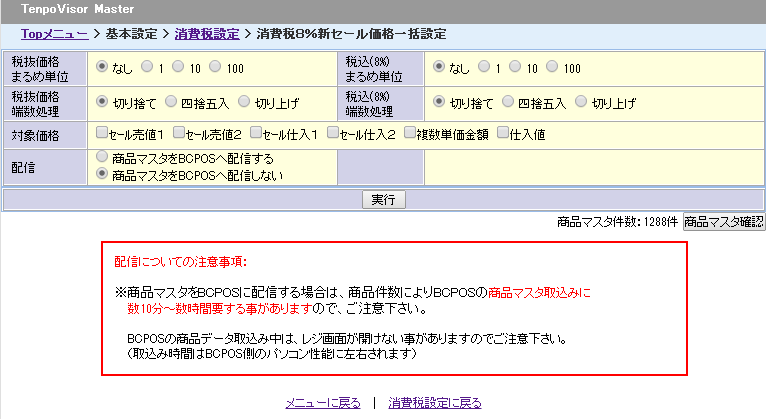This screenshot has height=419, width=770.
Task: Click 消費税8%新セール価格一括設定 breadcrumb text
Action: [351, 34]
